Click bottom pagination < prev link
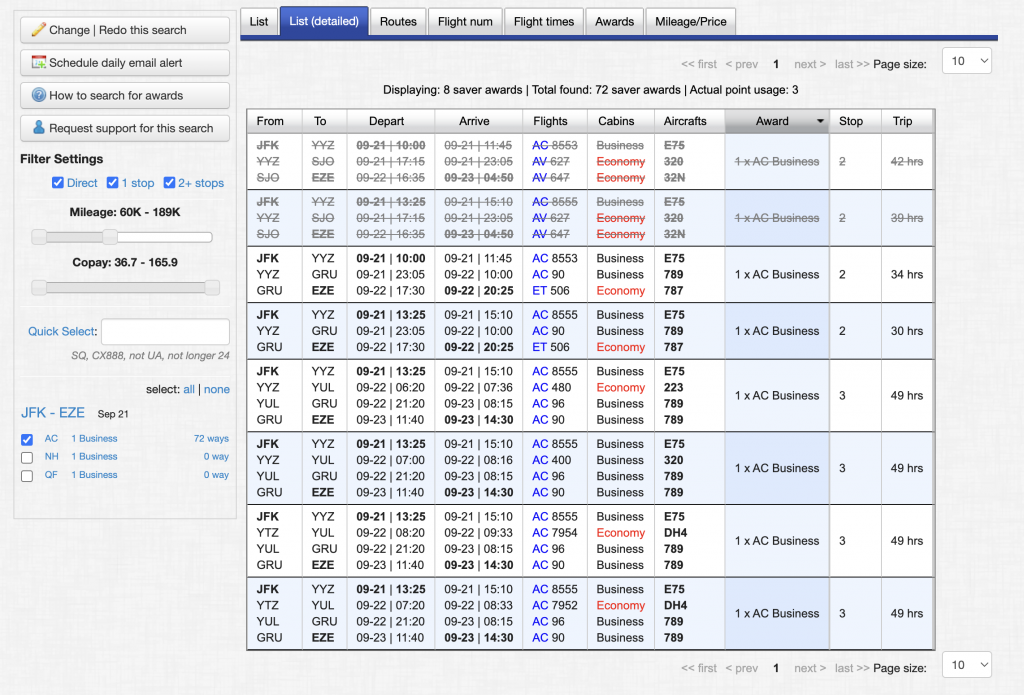 (x=741, y=668)
